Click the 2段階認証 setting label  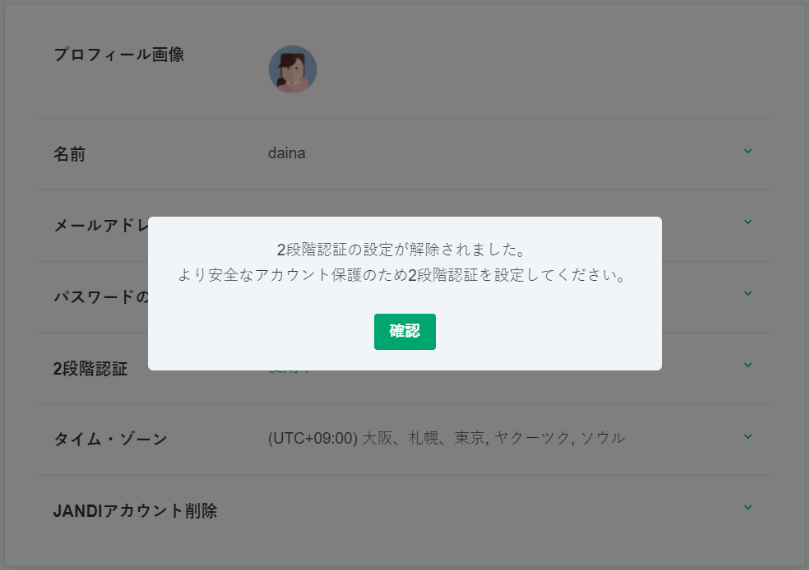(90, 369)
